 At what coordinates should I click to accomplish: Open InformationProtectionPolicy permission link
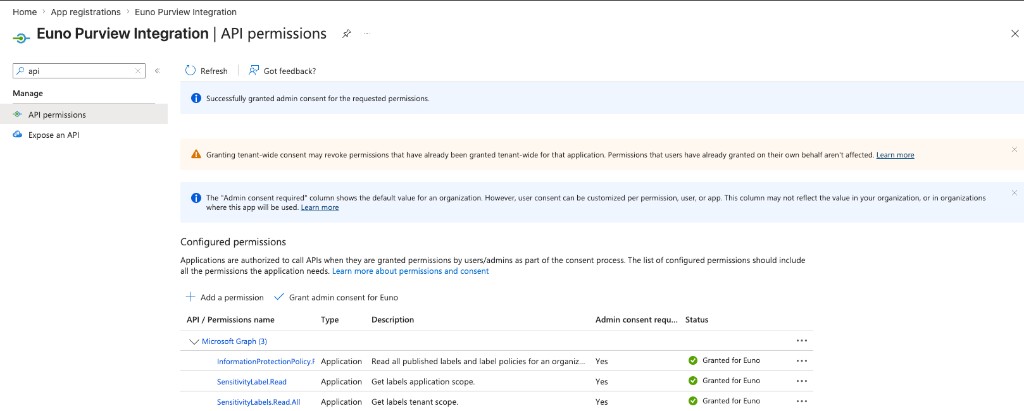266,361
